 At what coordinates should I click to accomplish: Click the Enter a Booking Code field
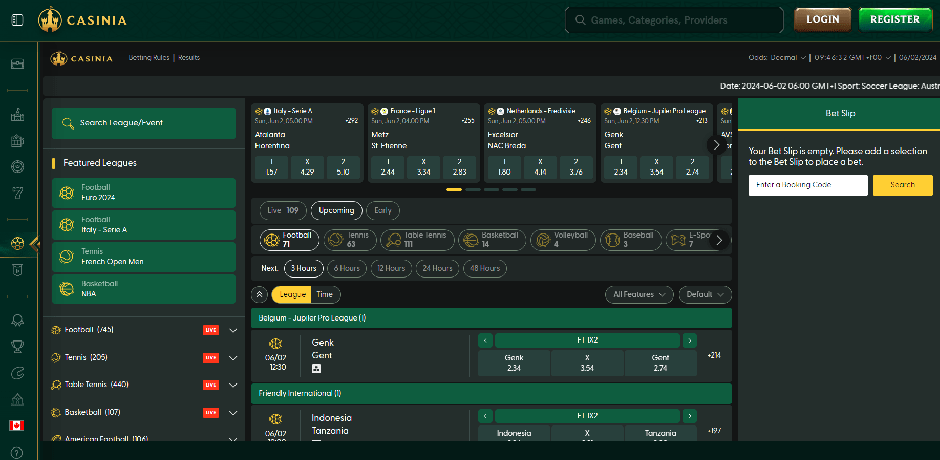pyautogui.click(x=808, y=185)
